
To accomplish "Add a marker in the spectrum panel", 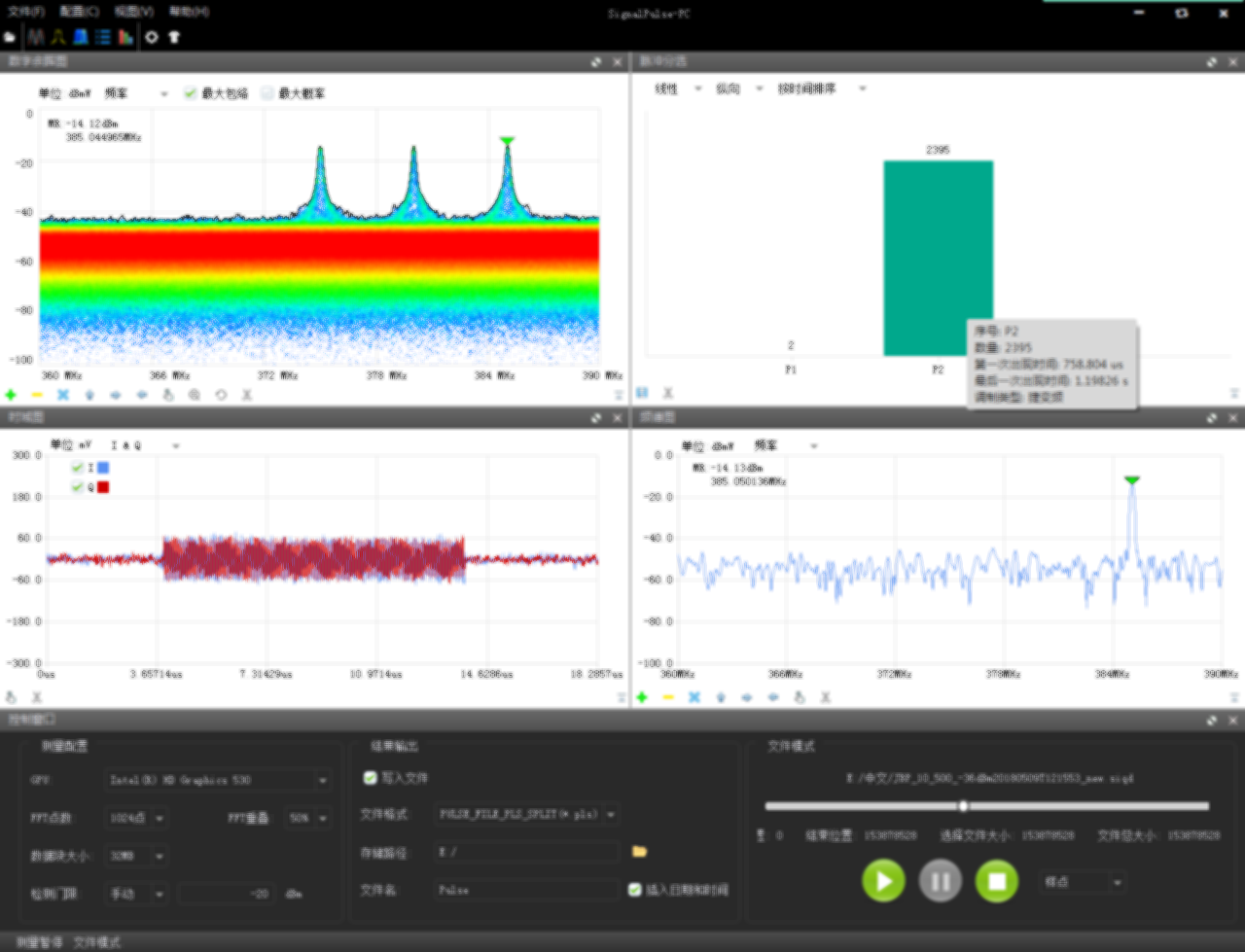I will pyautogui.click(x=642, y=697).
